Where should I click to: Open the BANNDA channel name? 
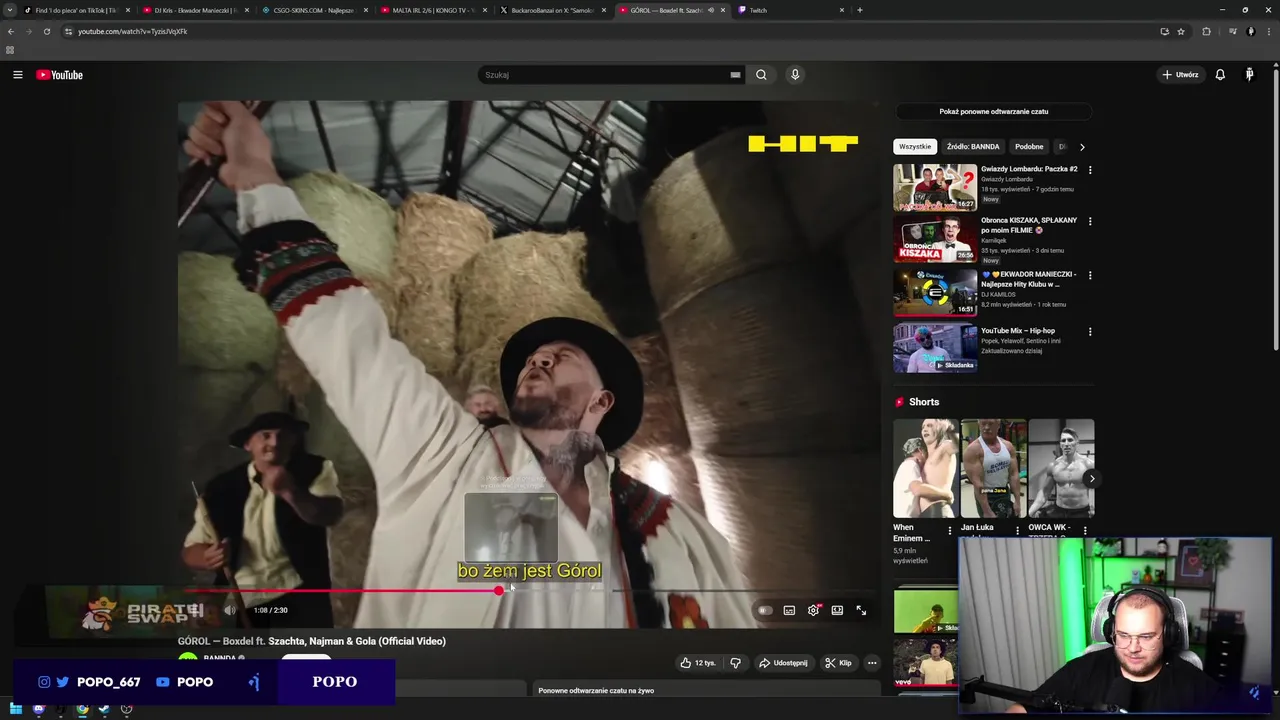coord(220,659)
